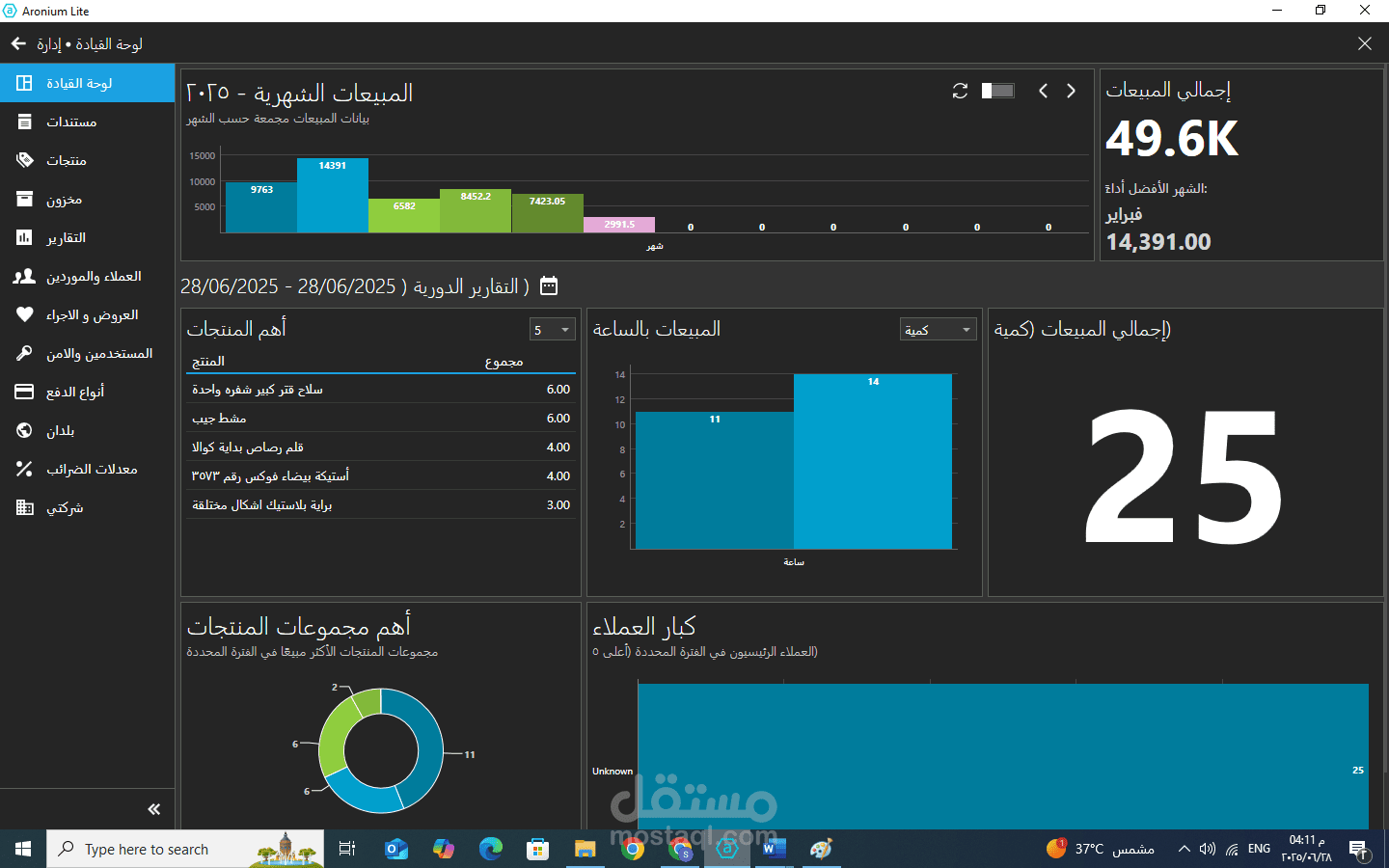
Task: Open the Windows Start menu
Action: click(23, 849)
